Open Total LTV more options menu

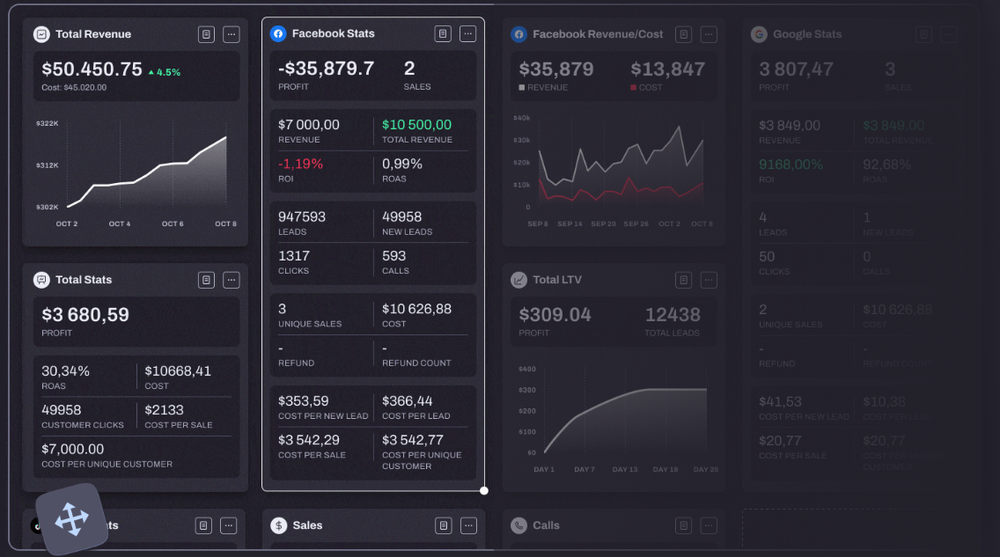tap(709, 280)
